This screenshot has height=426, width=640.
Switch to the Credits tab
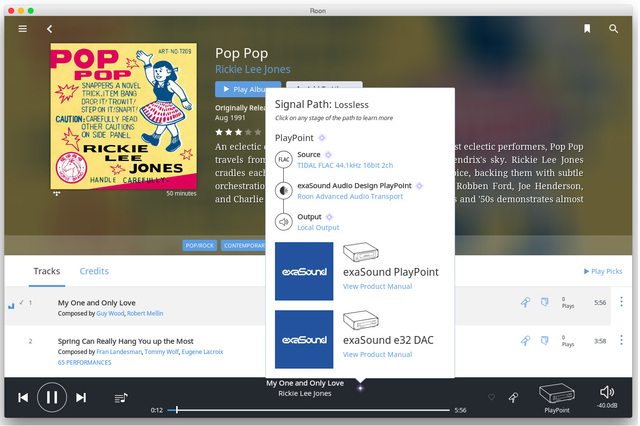coord(94,271)
